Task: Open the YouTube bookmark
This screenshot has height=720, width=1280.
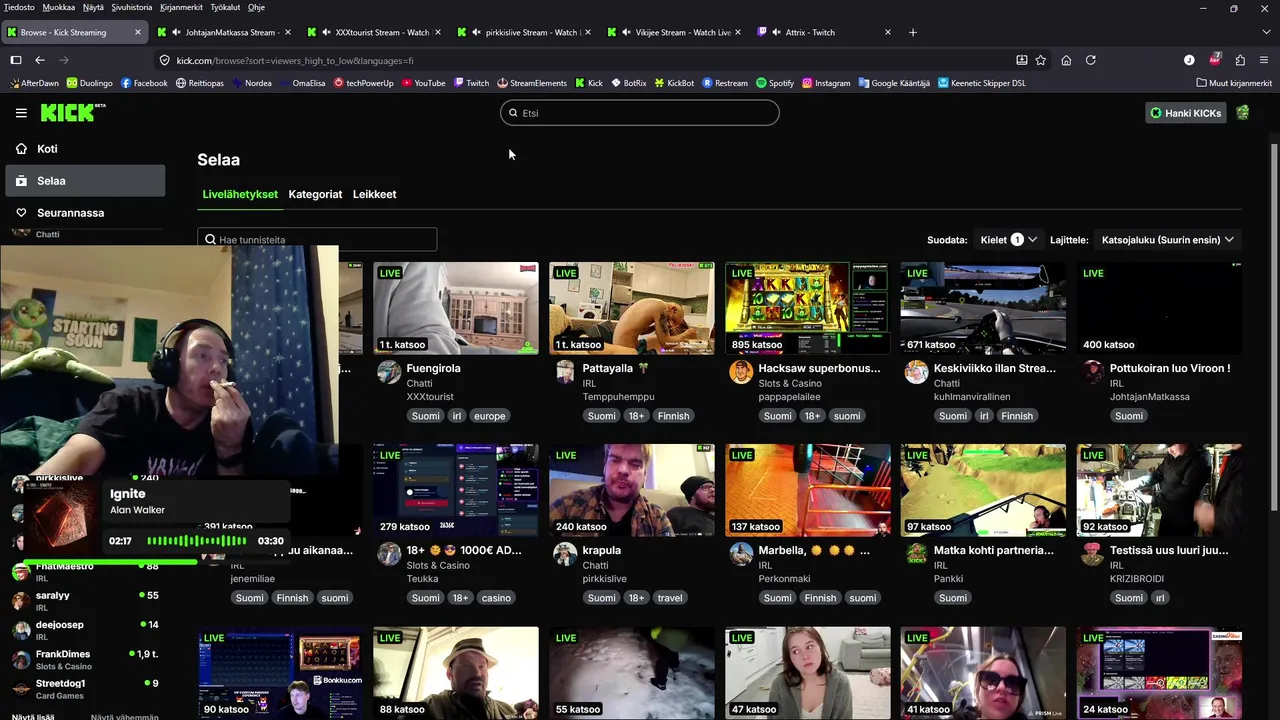Action: click(x=424, y=83)
